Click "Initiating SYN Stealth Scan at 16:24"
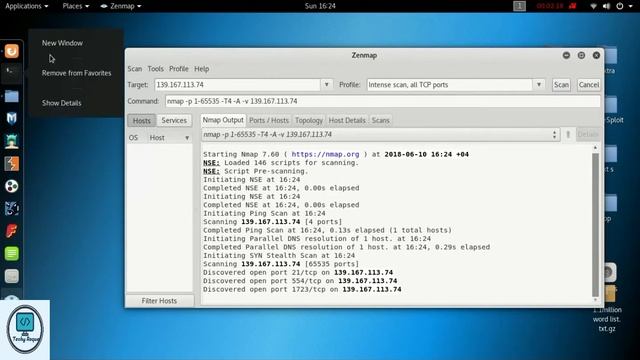The width and height of the screenshot is (640, 360). coord(279,256)
